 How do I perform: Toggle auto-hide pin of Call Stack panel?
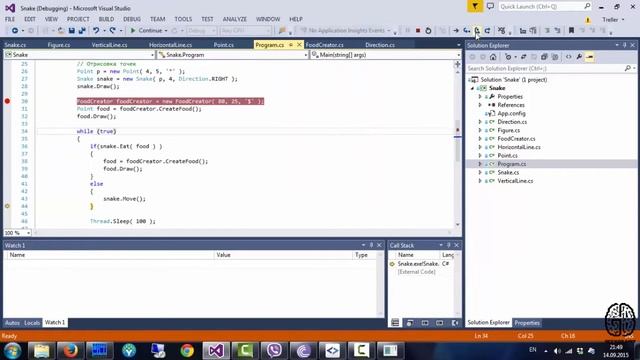point(448,245)
